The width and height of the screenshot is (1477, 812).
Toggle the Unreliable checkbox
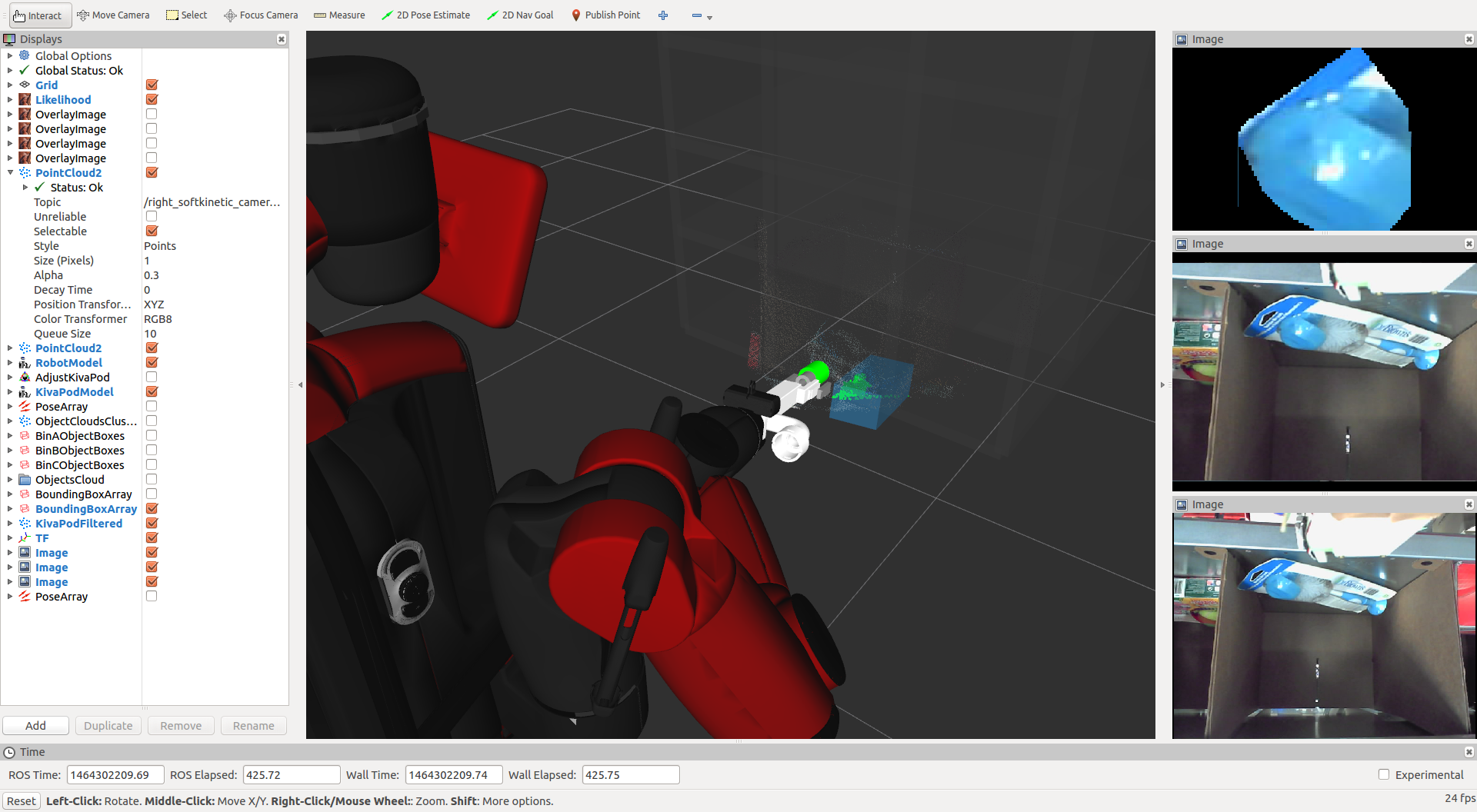(x=152, y=216)
